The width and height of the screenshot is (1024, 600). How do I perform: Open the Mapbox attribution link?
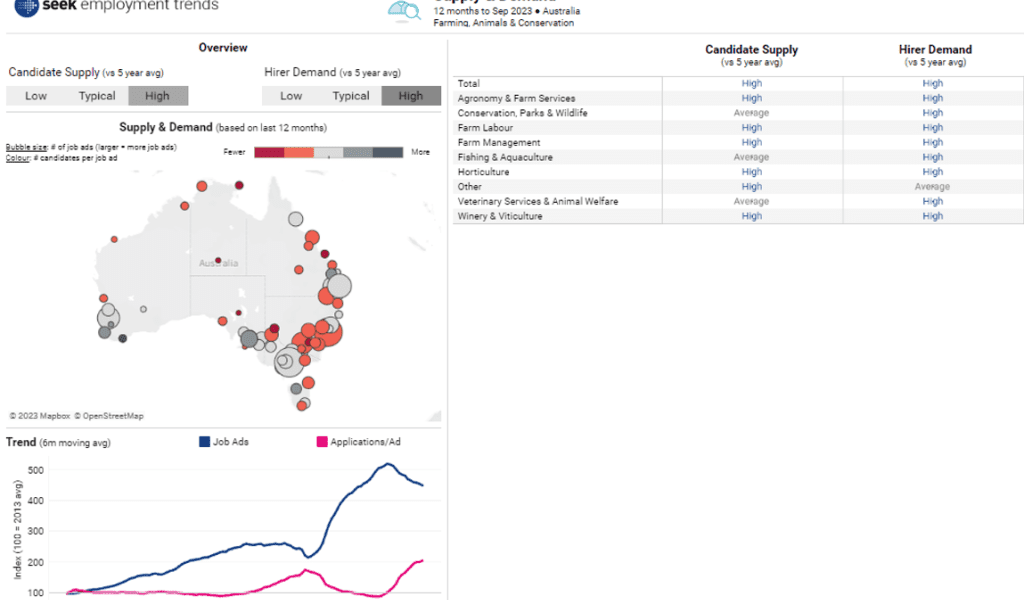[x=40, y=416]
